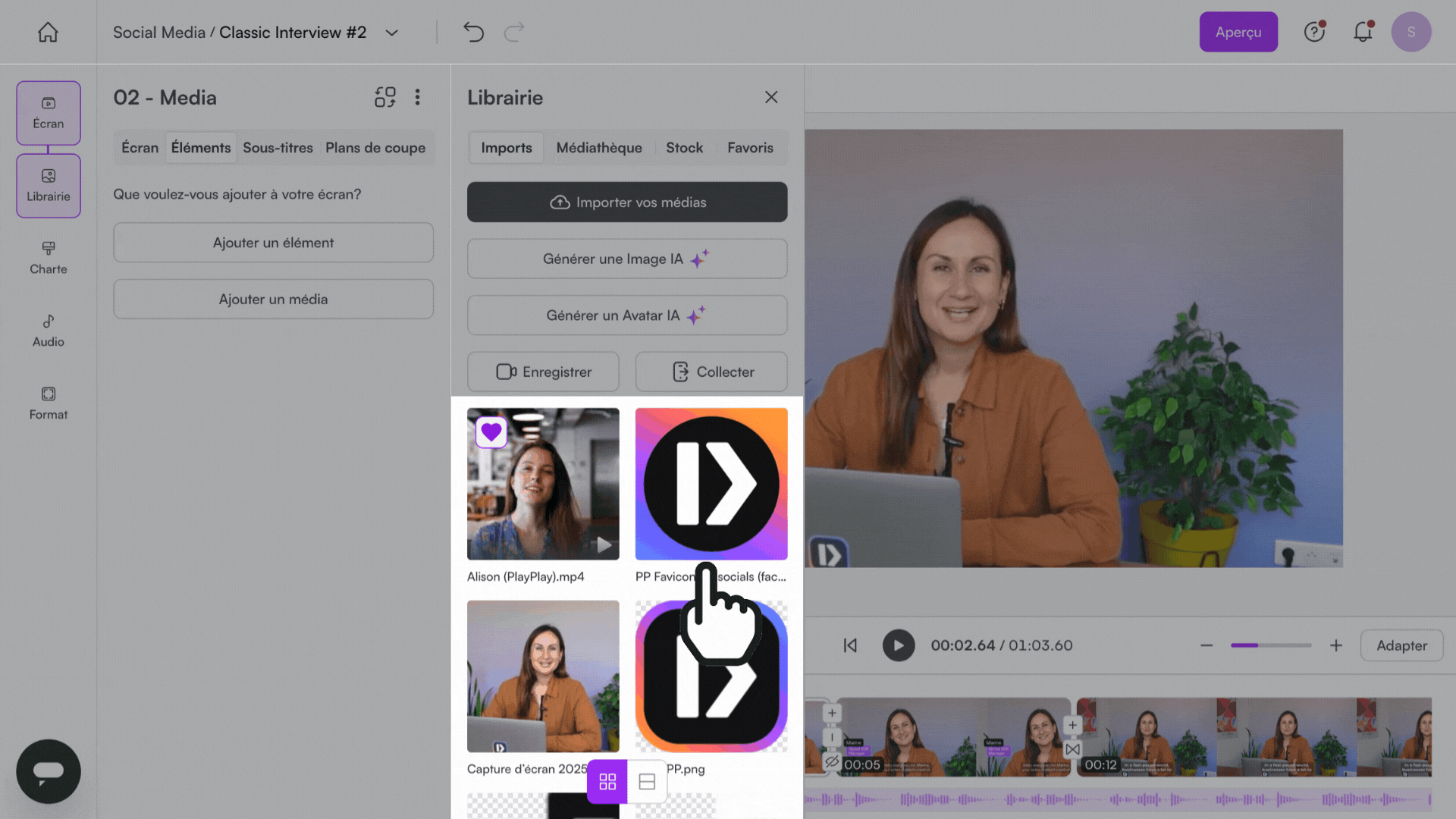The width and height of the screenshot is (1456, 819).
Task: Select the Sous-titres tab
Action: click(278, 148)
